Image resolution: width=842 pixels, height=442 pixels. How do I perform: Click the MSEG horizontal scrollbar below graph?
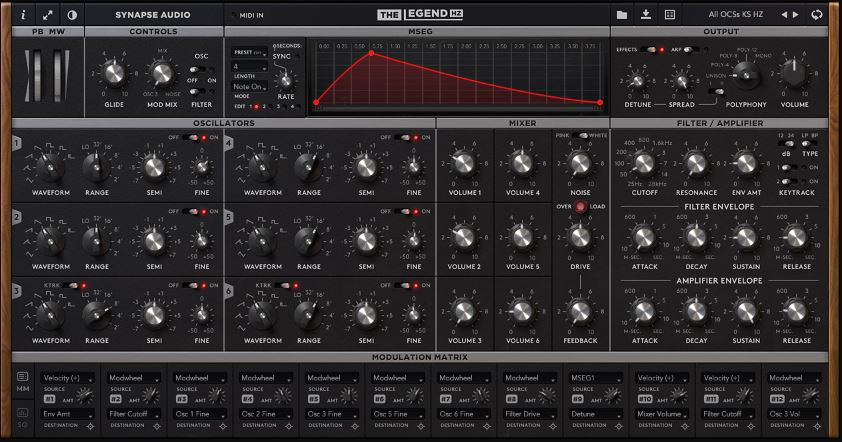click(458, 108)
